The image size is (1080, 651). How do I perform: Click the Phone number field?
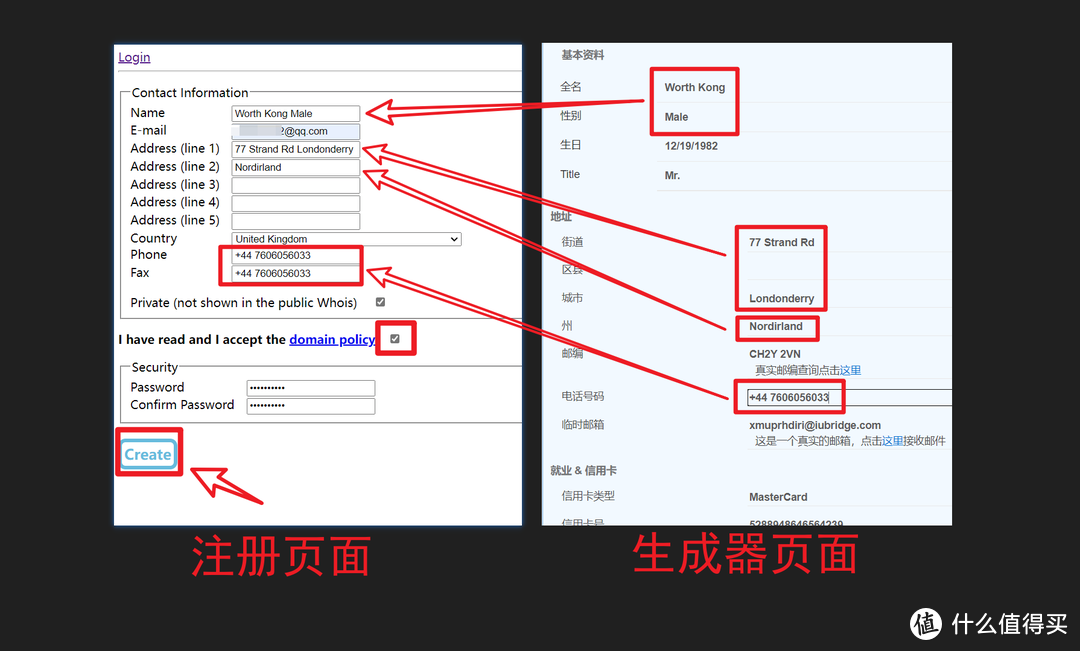(x=295, y=256)
